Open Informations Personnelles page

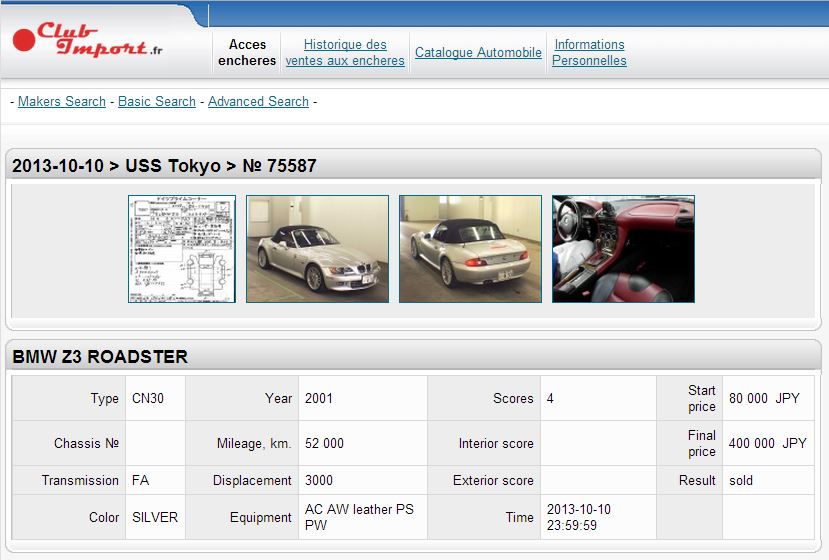tap(589, 52)
